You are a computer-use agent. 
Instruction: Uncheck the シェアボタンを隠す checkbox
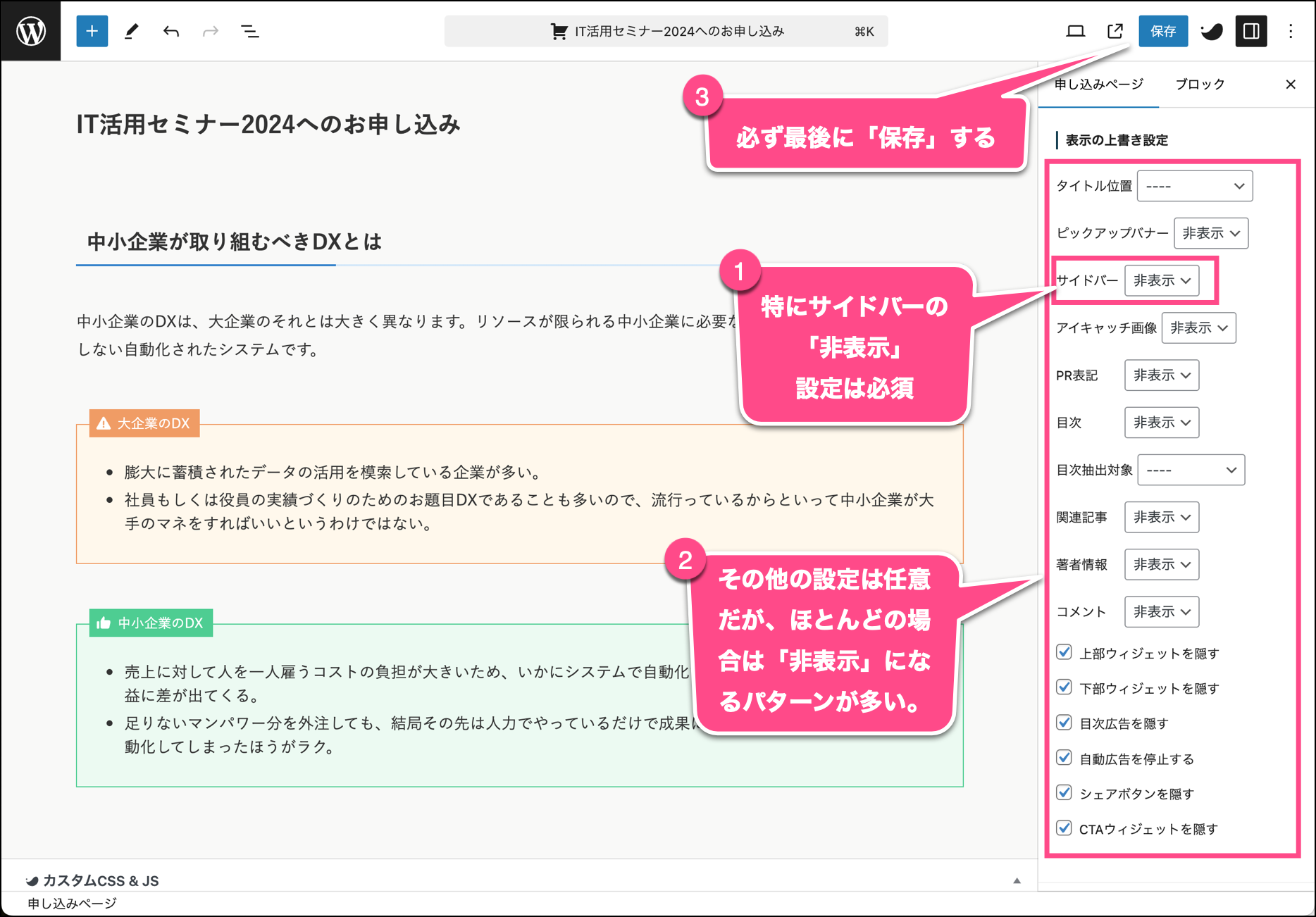(x=1064, y=793)
